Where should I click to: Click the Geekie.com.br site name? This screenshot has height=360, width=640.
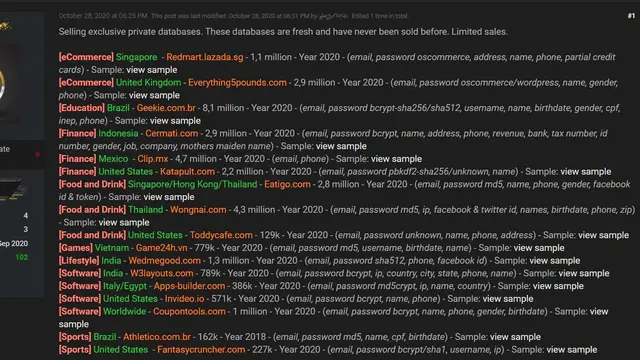click(x=166, y=108)
